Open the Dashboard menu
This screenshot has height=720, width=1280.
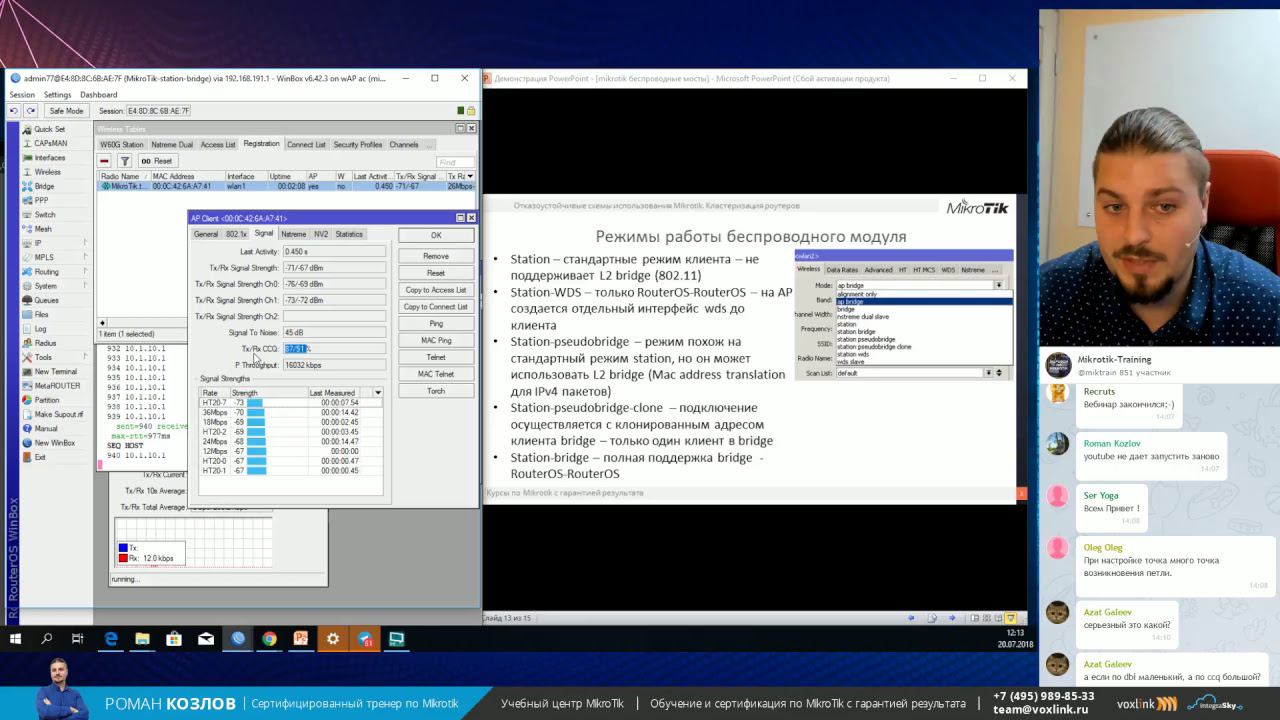point(99,95)
